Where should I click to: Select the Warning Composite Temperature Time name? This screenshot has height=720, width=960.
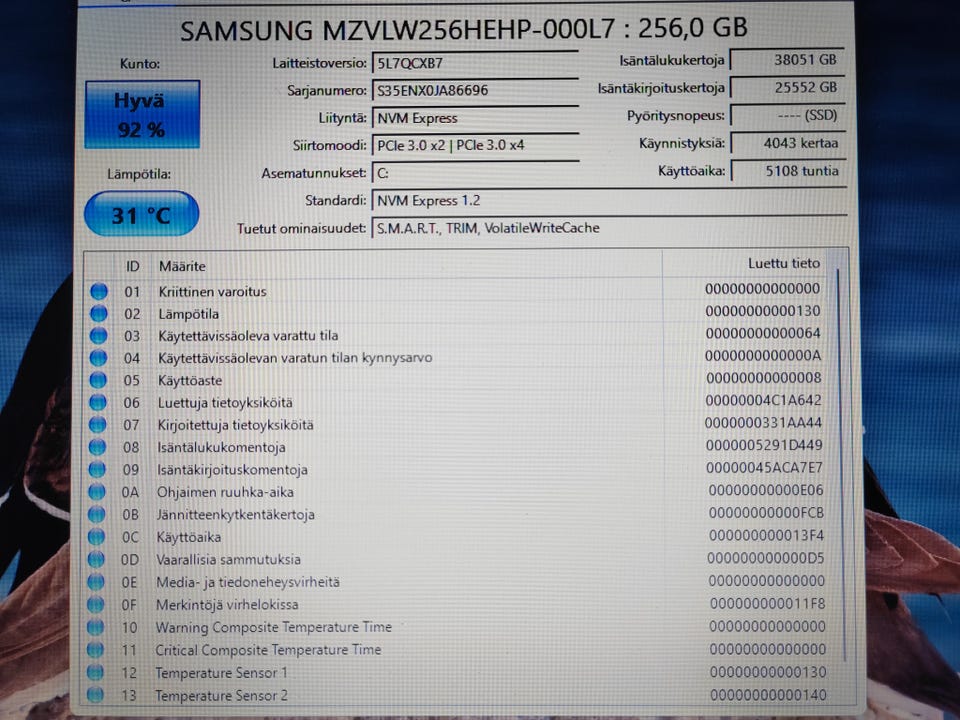click(273, 628)
